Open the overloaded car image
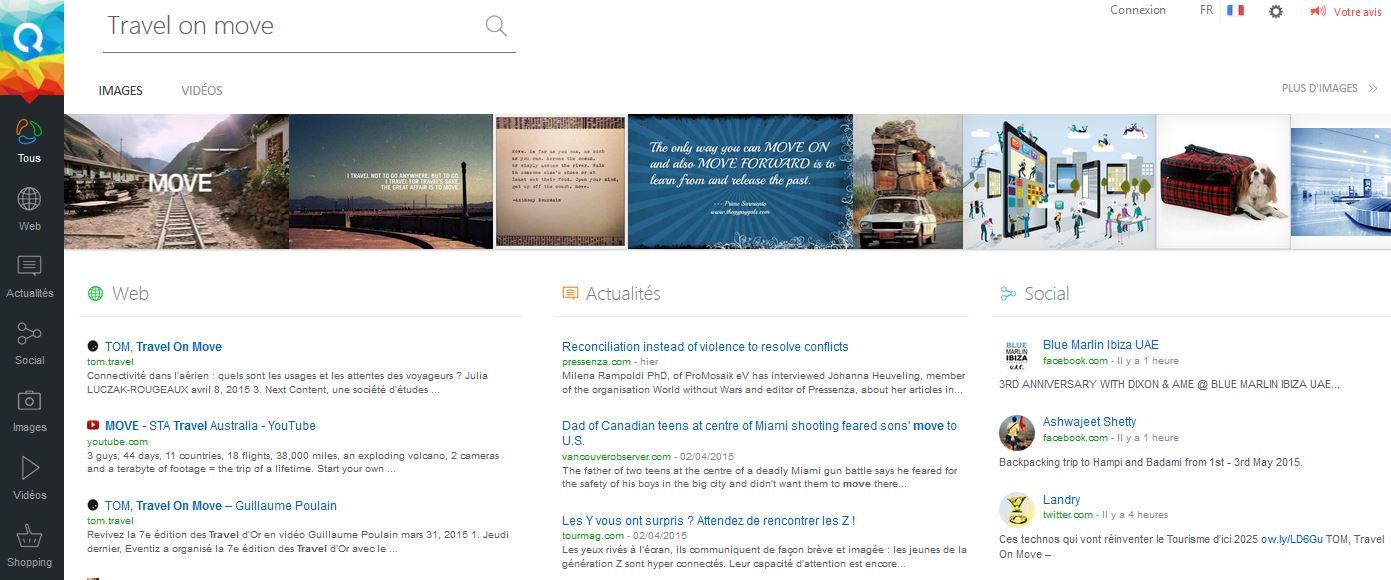 click(908, 181)
